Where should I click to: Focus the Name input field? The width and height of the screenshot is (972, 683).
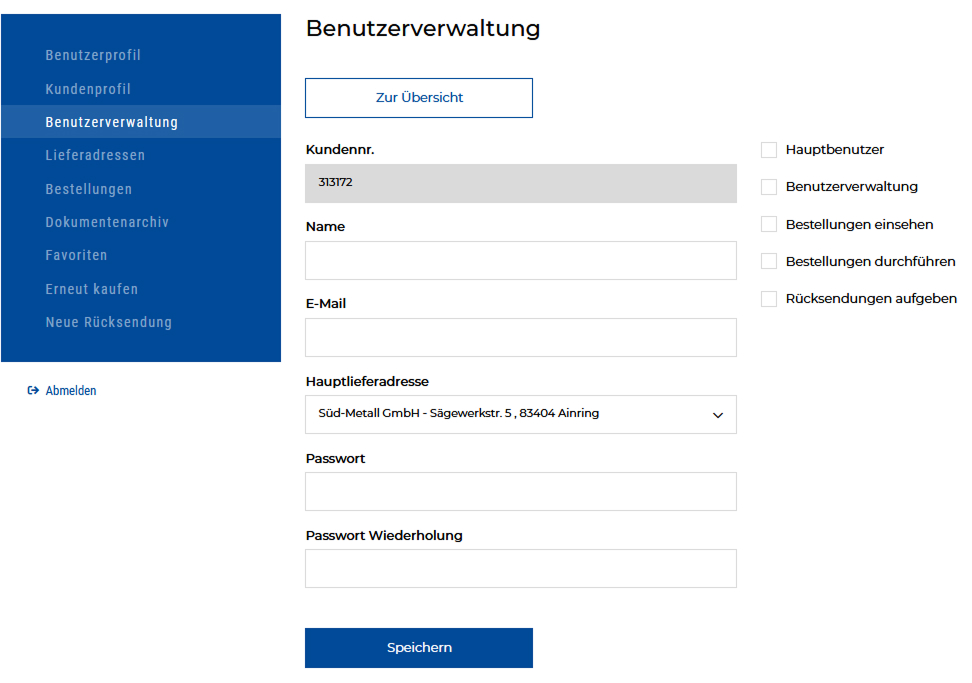tap(520, 260)
